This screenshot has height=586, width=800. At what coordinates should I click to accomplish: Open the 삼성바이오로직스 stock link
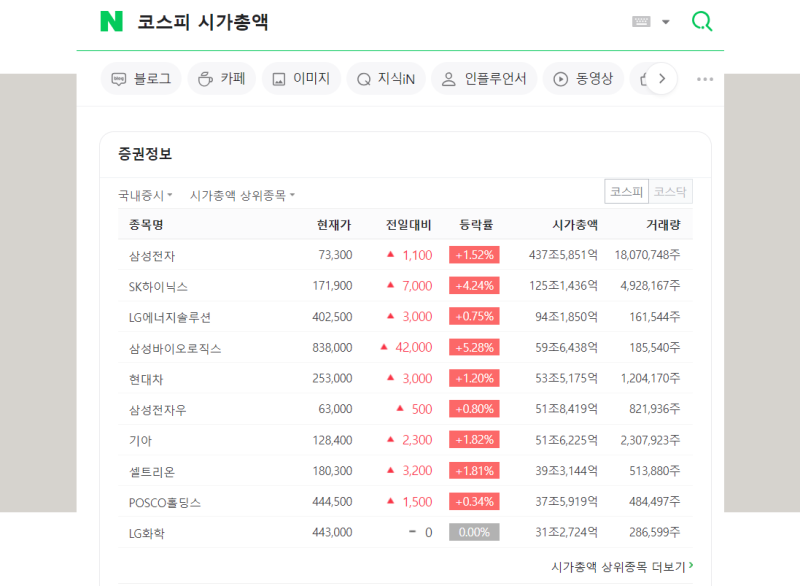(x=175, y=348)
